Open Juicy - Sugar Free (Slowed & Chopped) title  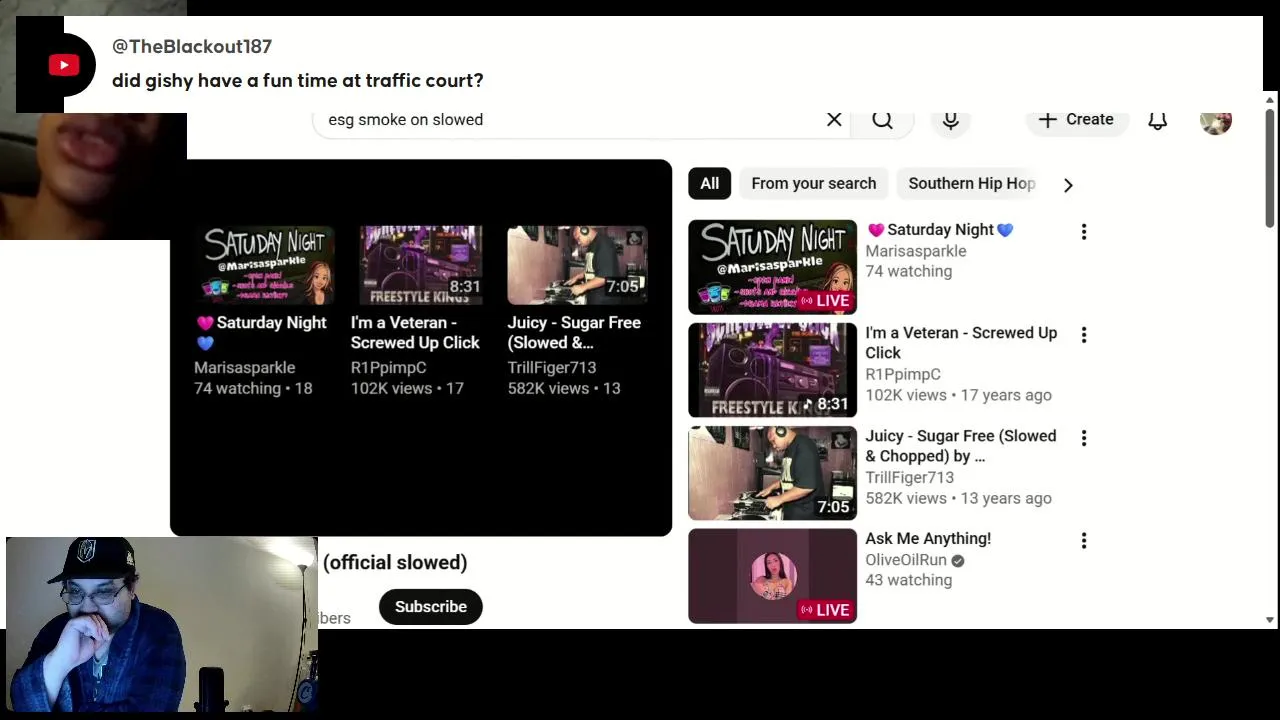tap(961, 446)
